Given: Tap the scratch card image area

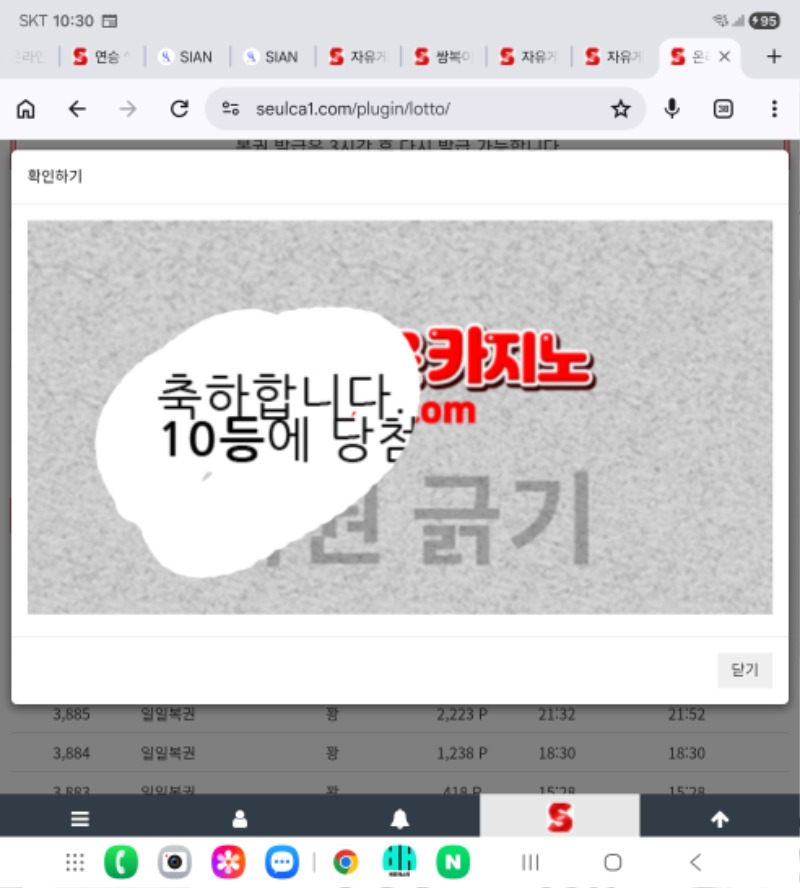Looking at the screenshot, I should (x=400, y=416).
